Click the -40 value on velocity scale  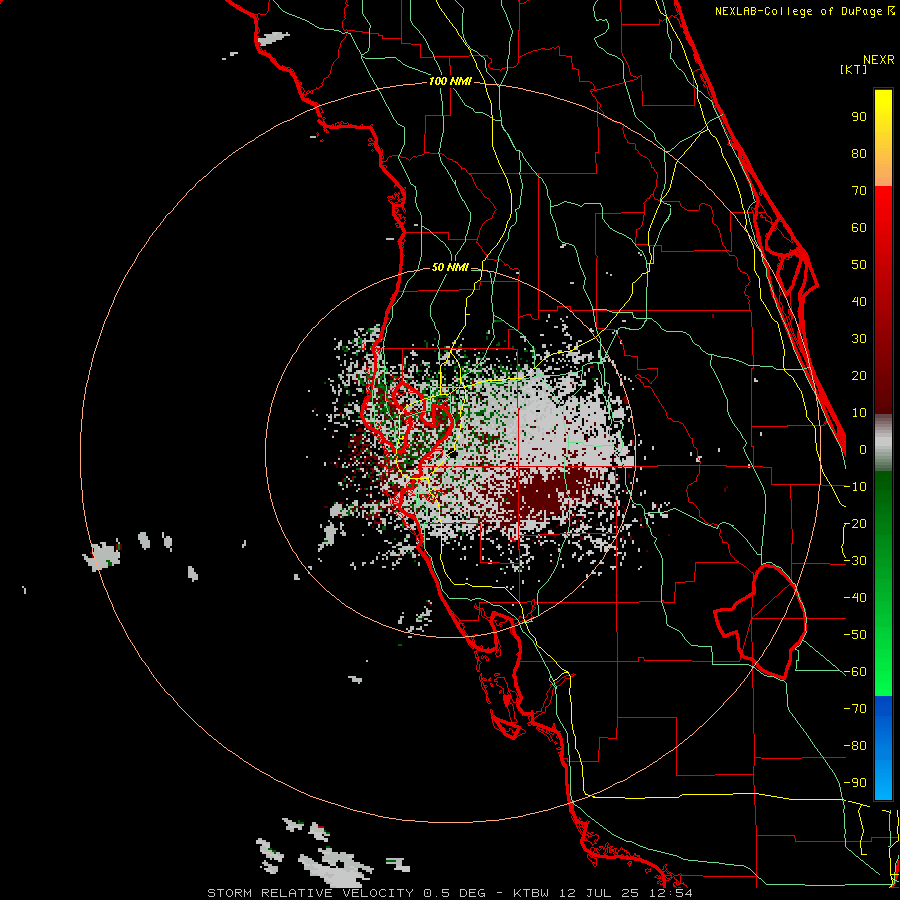[855, 598]
